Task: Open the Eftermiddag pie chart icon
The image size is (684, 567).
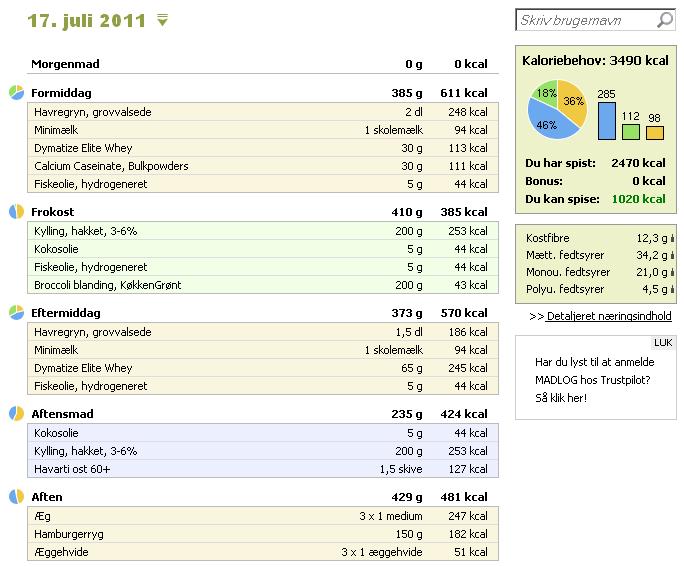Action: coord(17,312)
